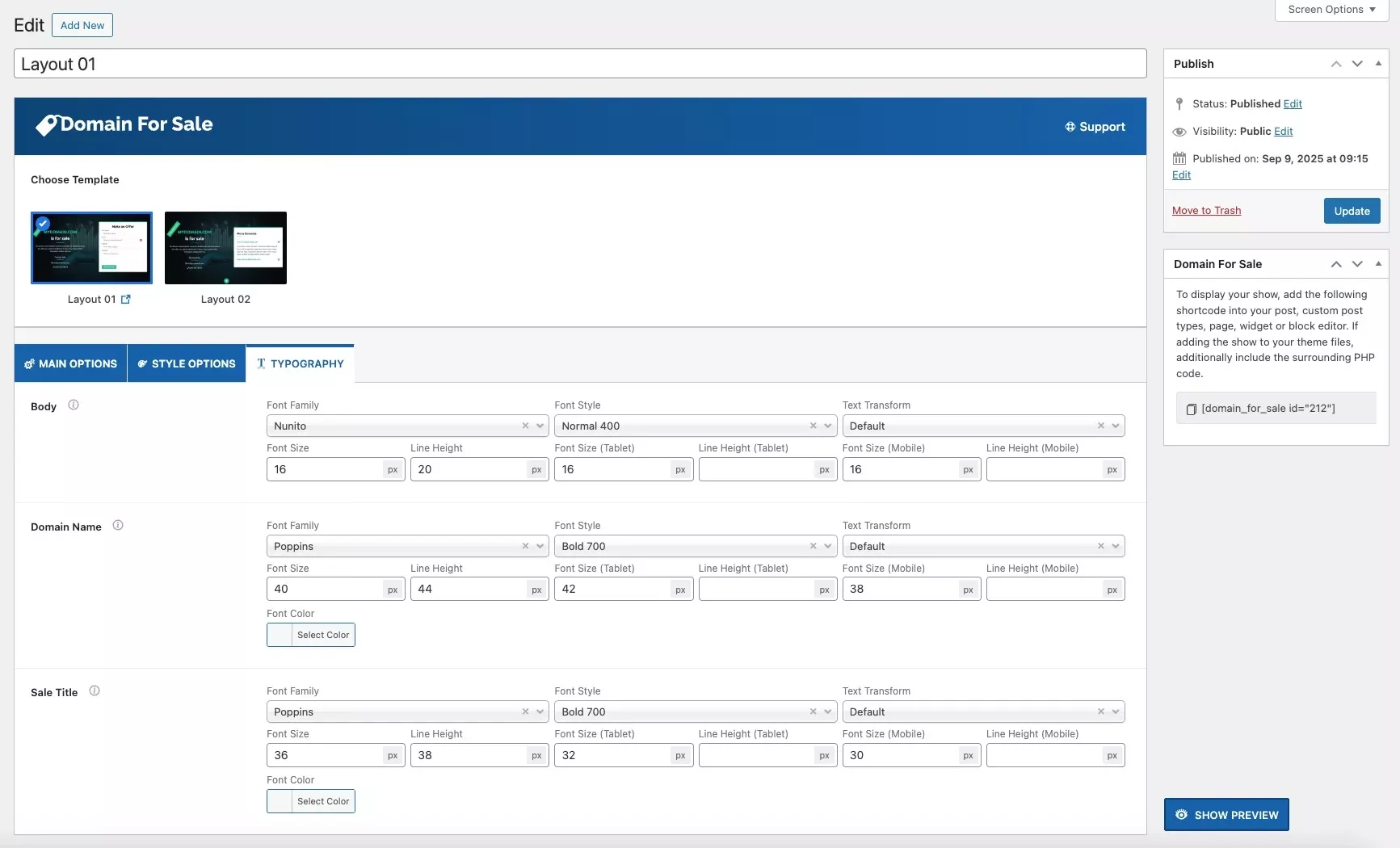Click the Sale Title info icon
This screenshot has height=848, width=1400.
point(95,691)
